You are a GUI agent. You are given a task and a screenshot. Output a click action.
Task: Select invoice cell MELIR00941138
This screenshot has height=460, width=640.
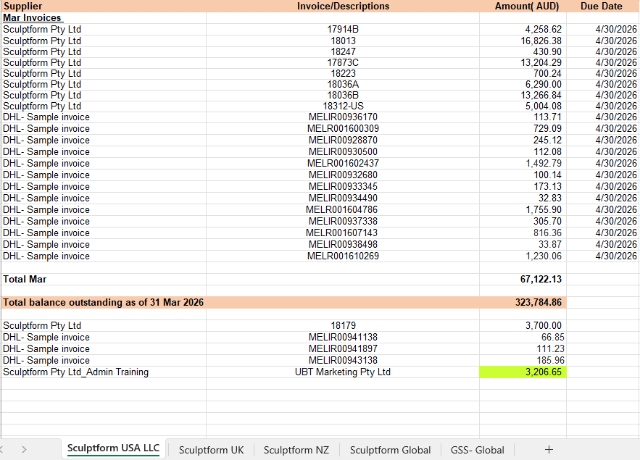(x=343, y=337)
